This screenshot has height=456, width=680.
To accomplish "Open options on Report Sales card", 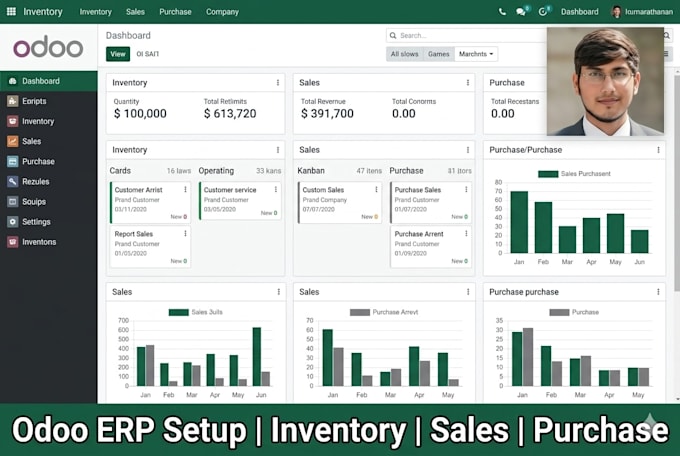I will click(x=185, y=233).
